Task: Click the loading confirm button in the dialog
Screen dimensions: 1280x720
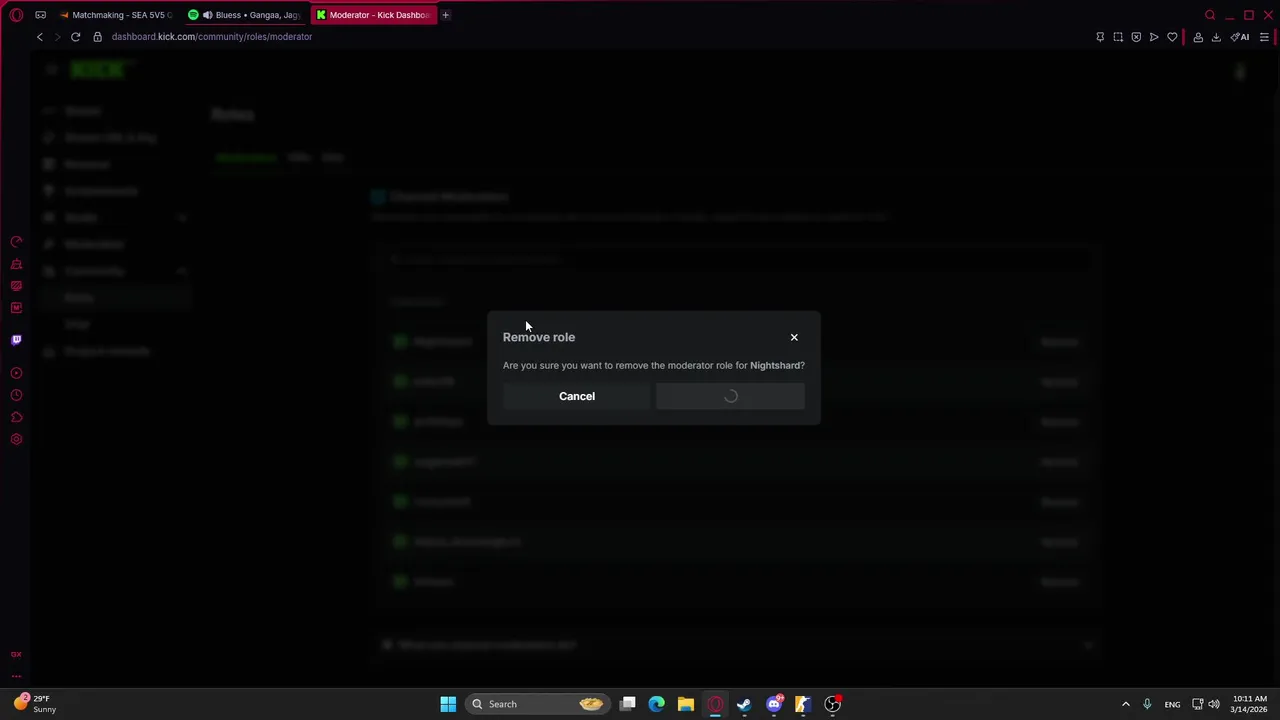Action: tap(730, 396)
